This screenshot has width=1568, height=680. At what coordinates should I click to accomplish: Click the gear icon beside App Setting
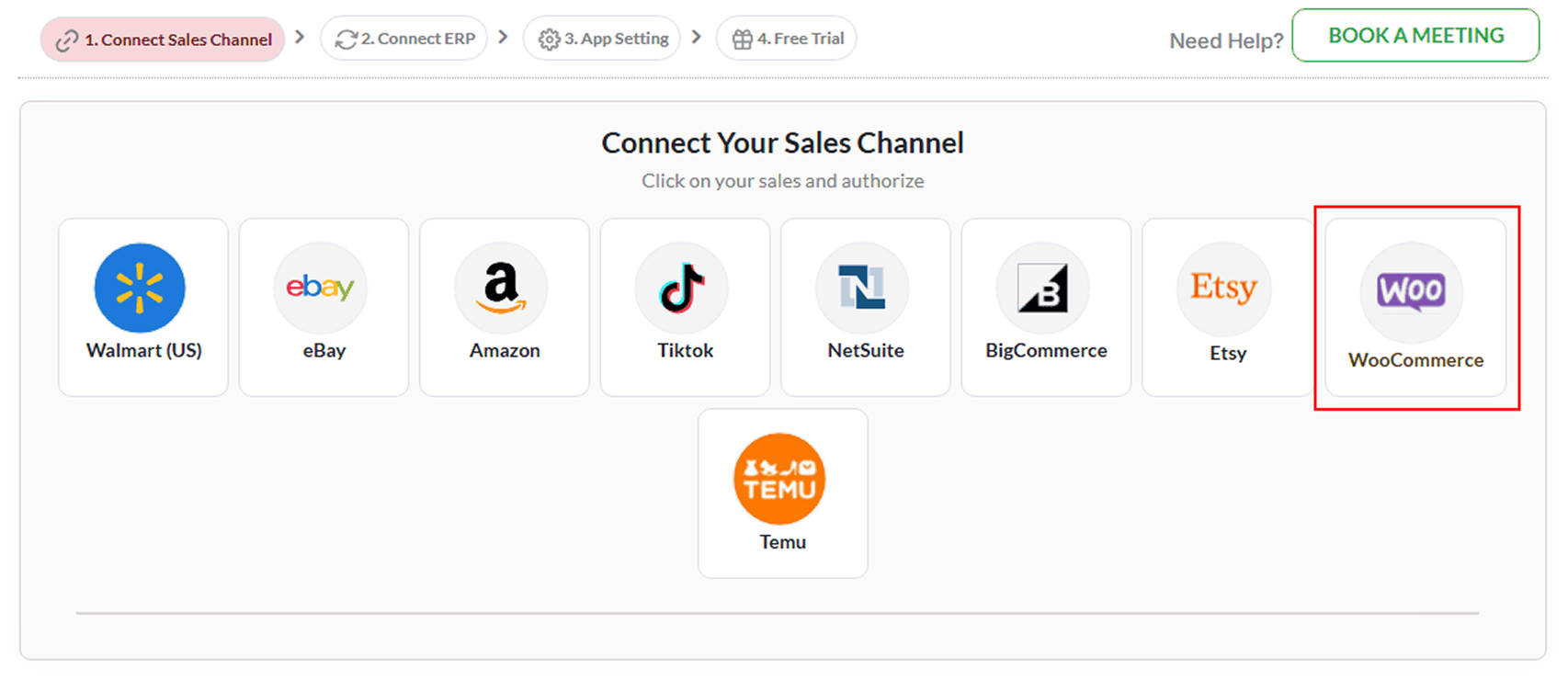[x=549, y=40]
